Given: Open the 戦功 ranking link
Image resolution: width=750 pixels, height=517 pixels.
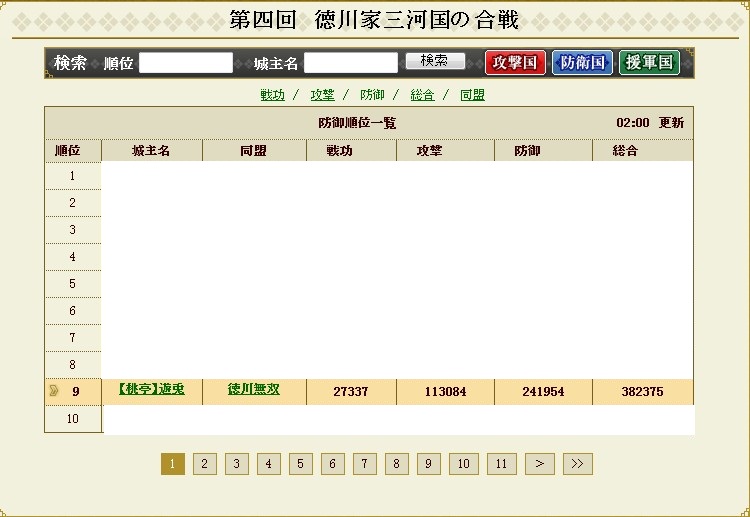Looking at the screenshot, I should 273,95.
